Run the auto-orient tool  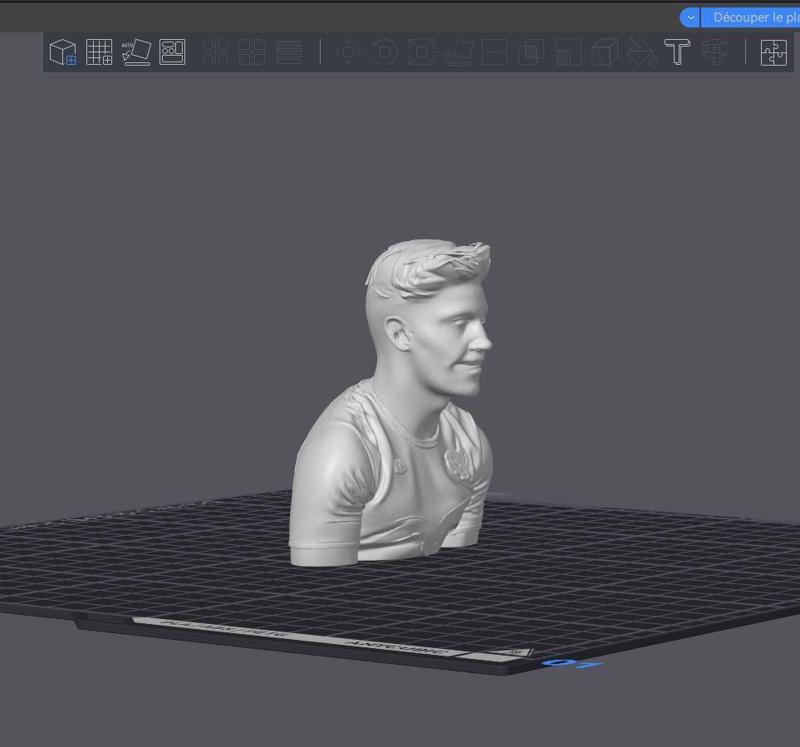(137, 51)
